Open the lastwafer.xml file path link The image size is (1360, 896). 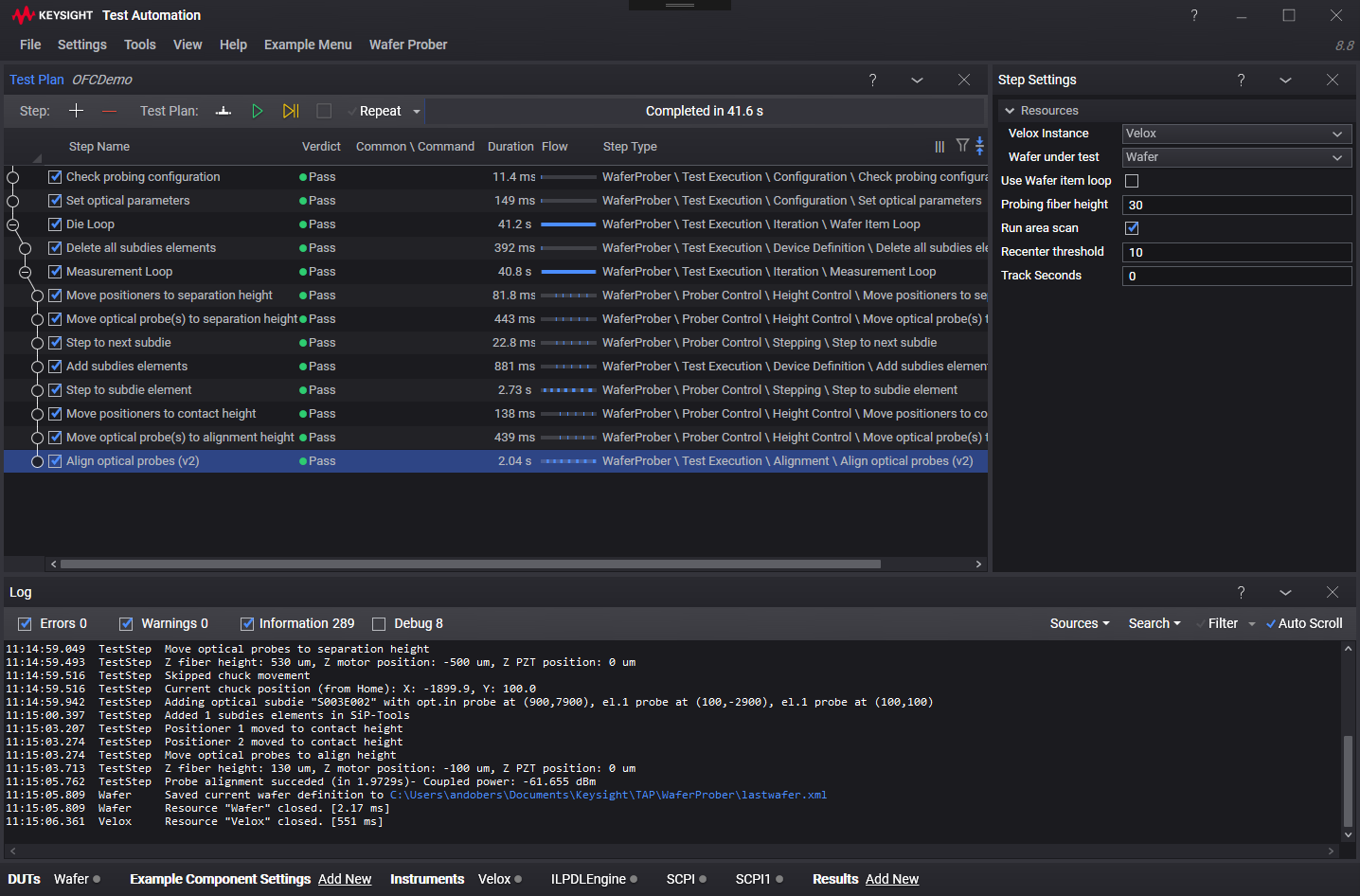(x=608, y=795)
